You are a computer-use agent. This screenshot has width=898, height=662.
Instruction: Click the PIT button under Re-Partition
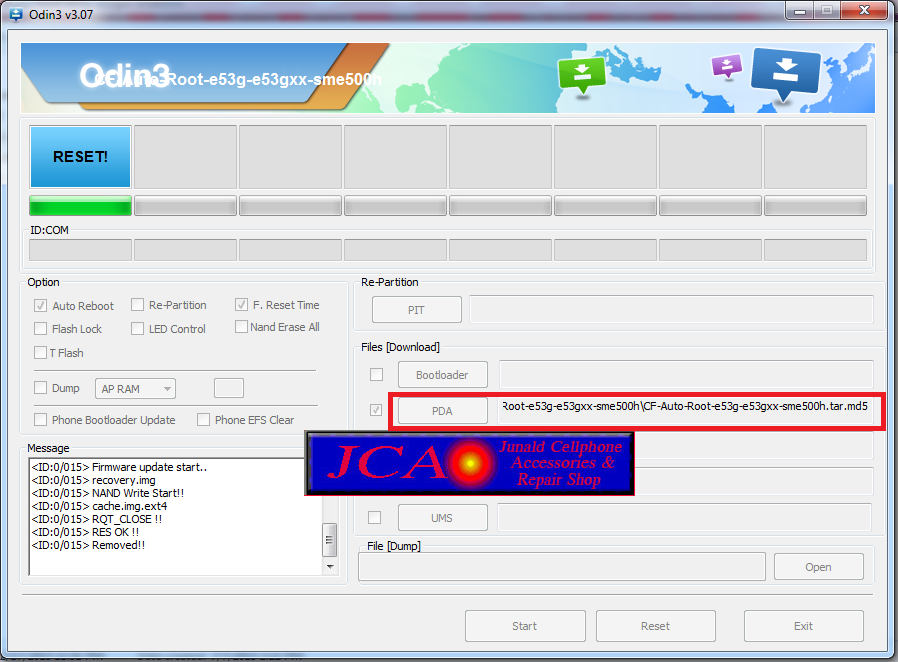(x=416, y=309)
